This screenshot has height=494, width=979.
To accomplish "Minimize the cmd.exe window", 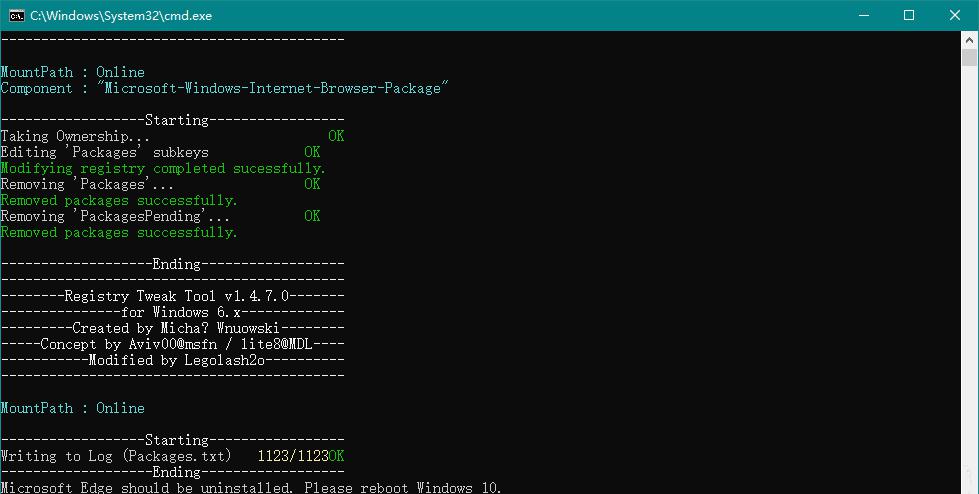I will tap(864, 16).
